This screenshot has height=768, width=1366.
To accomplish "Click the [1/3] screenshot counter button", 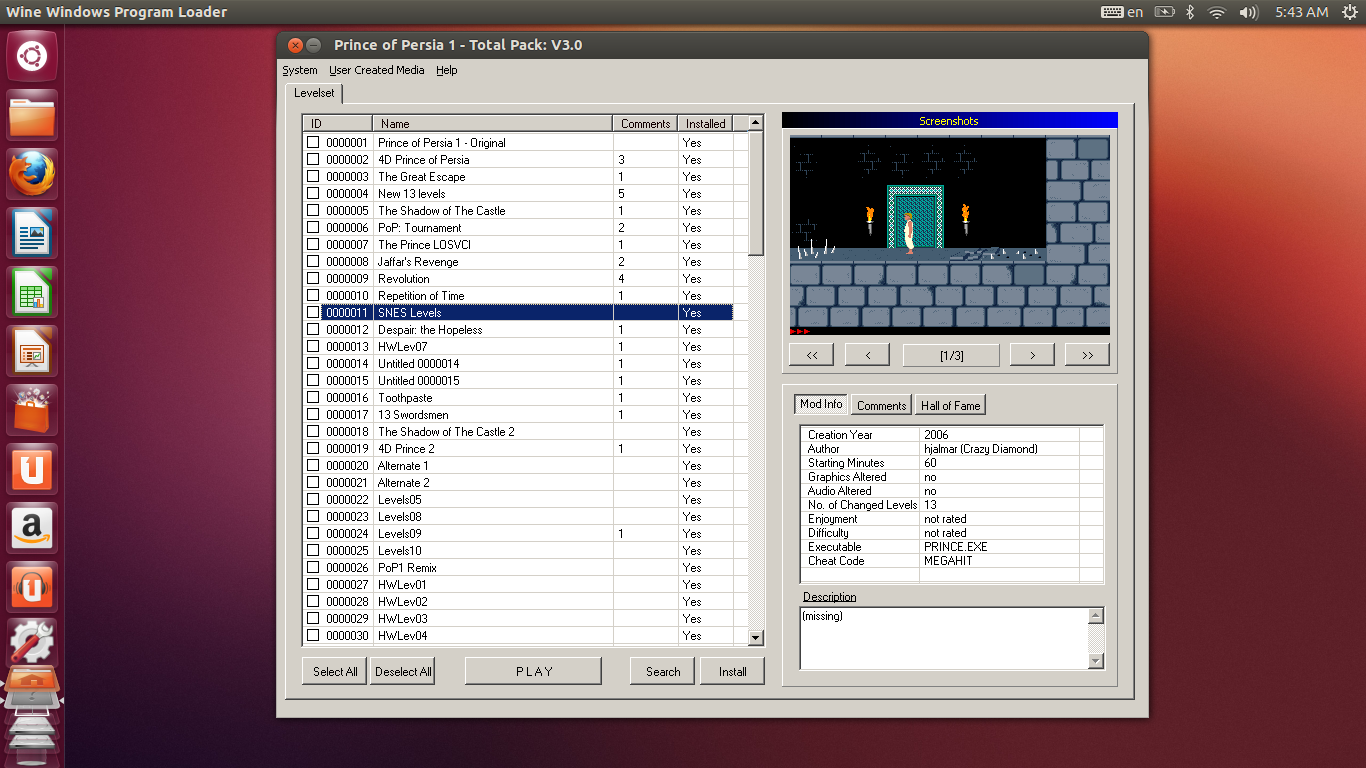I will point(951,355).
